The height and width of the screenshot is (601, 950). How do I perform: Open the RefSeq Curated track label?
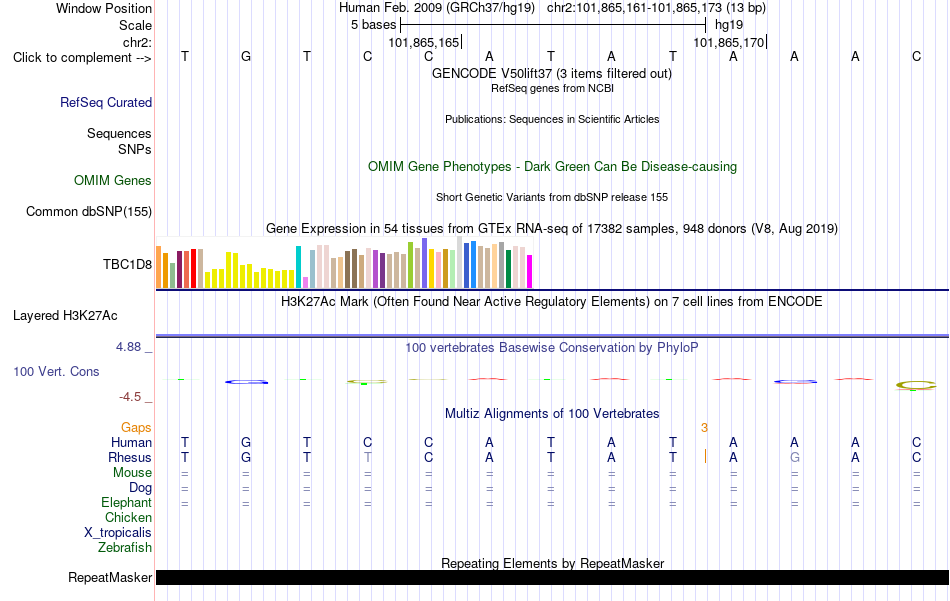point(106,102)
